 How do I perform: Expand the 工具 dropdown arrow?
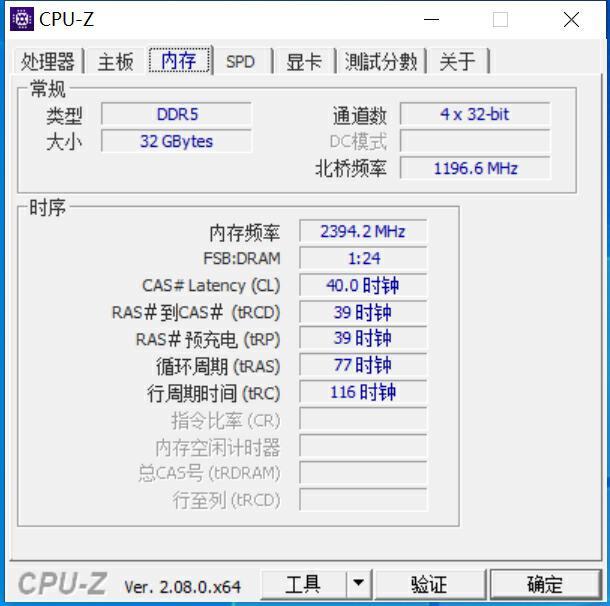point(359,584)
